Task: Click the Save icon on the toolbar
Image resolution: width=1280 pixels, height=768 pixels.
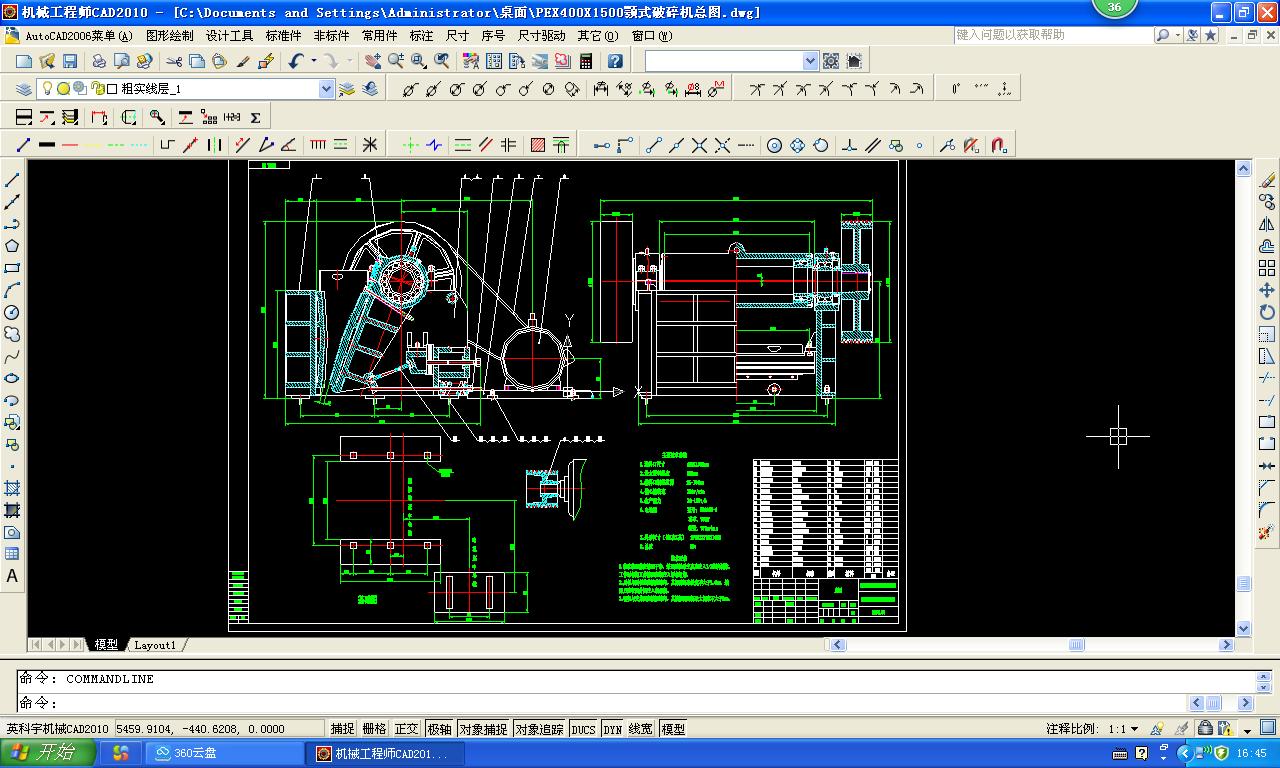Action: click(69, 61)
